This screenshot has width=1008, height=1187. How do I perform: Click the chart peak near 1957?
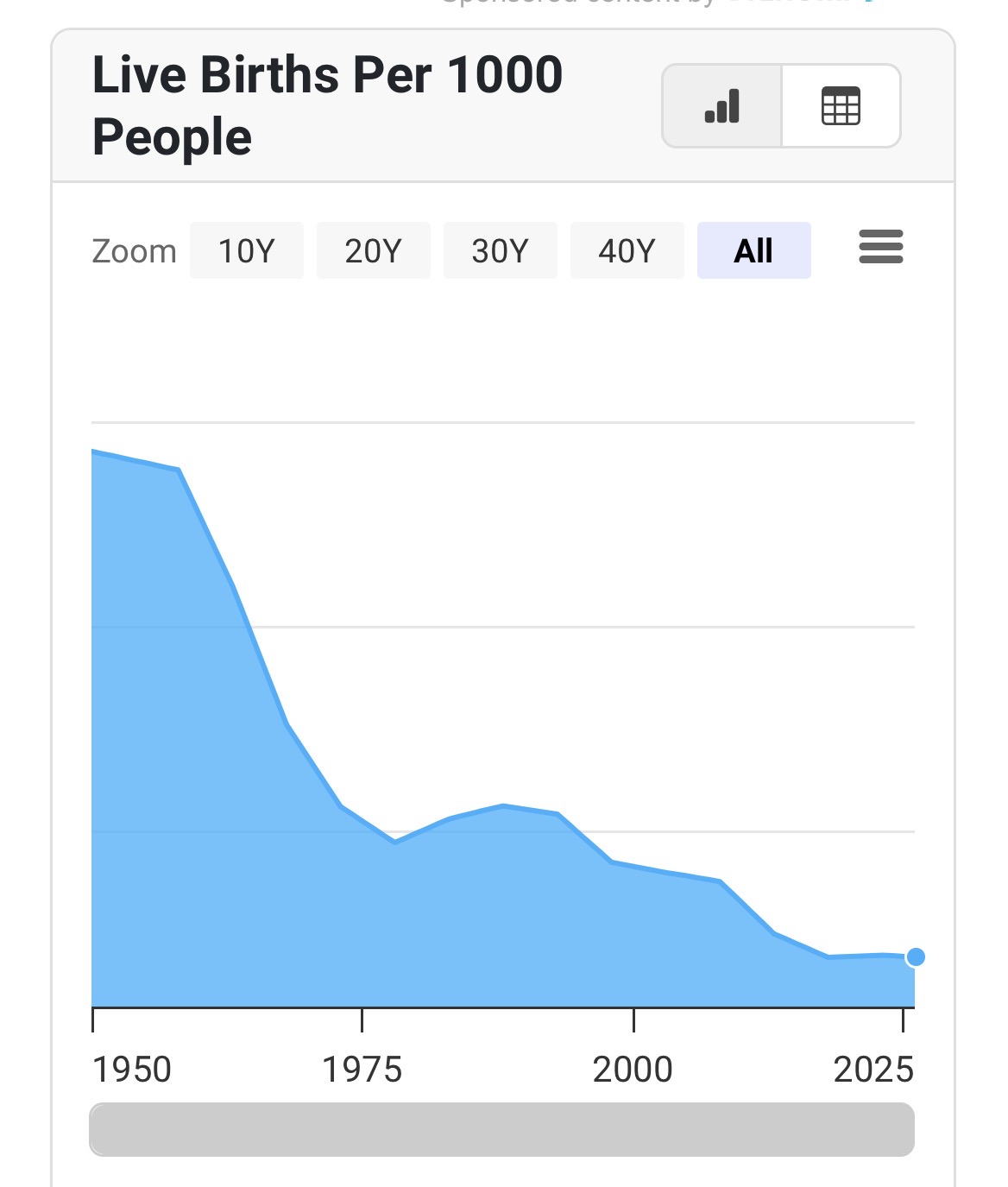tap(179, 470)
